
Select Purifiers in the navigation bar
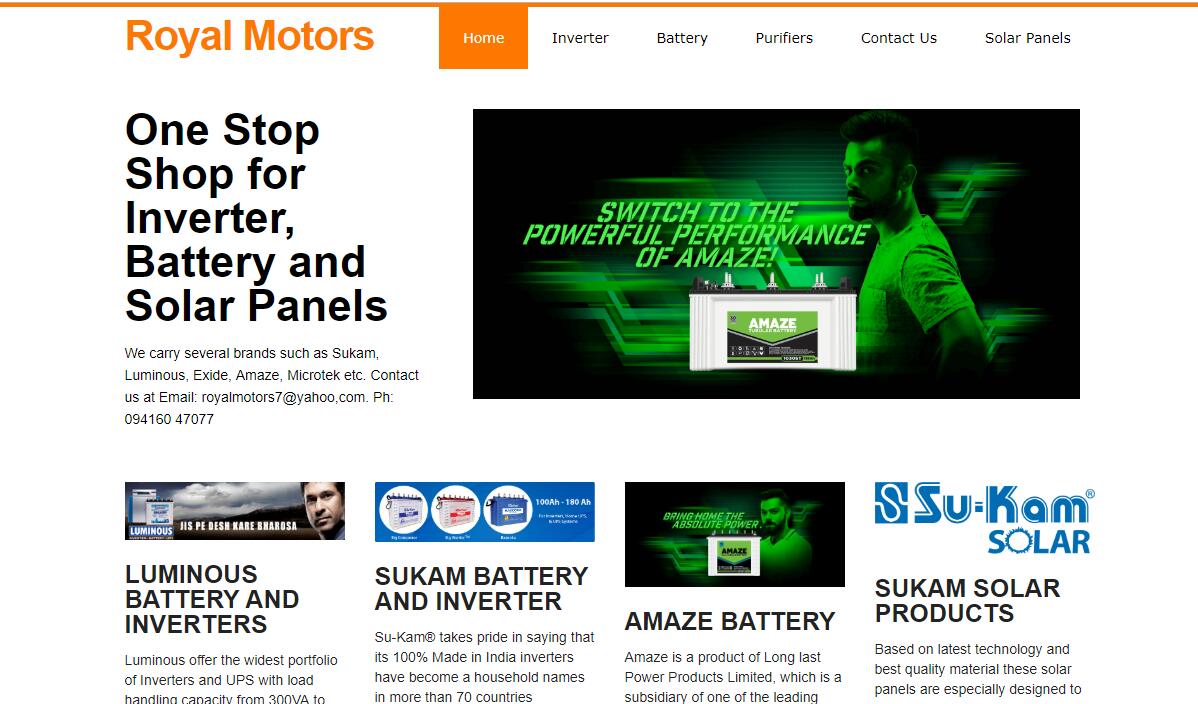coord(784,37)
